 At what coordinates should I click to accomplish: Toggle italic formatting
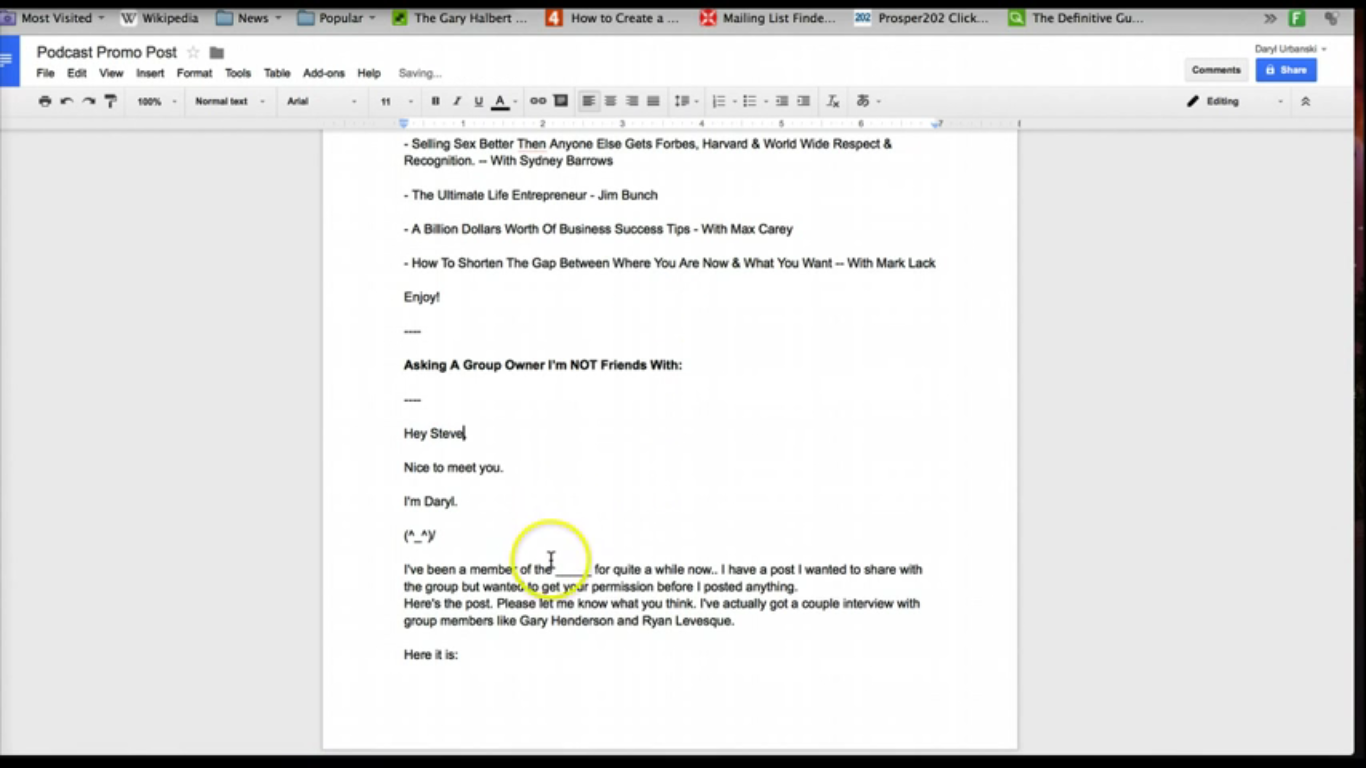(457, 101)
